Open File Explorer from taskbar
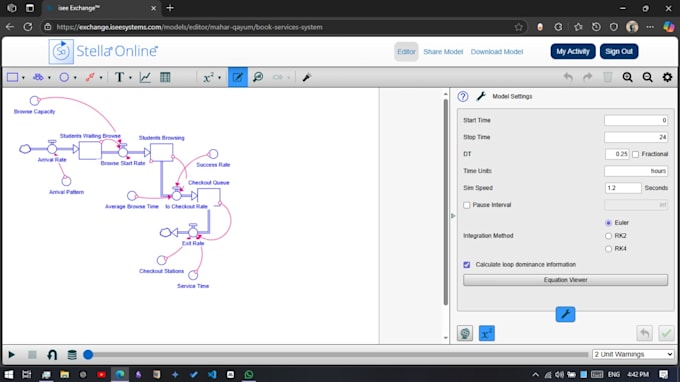 [64, 374]
